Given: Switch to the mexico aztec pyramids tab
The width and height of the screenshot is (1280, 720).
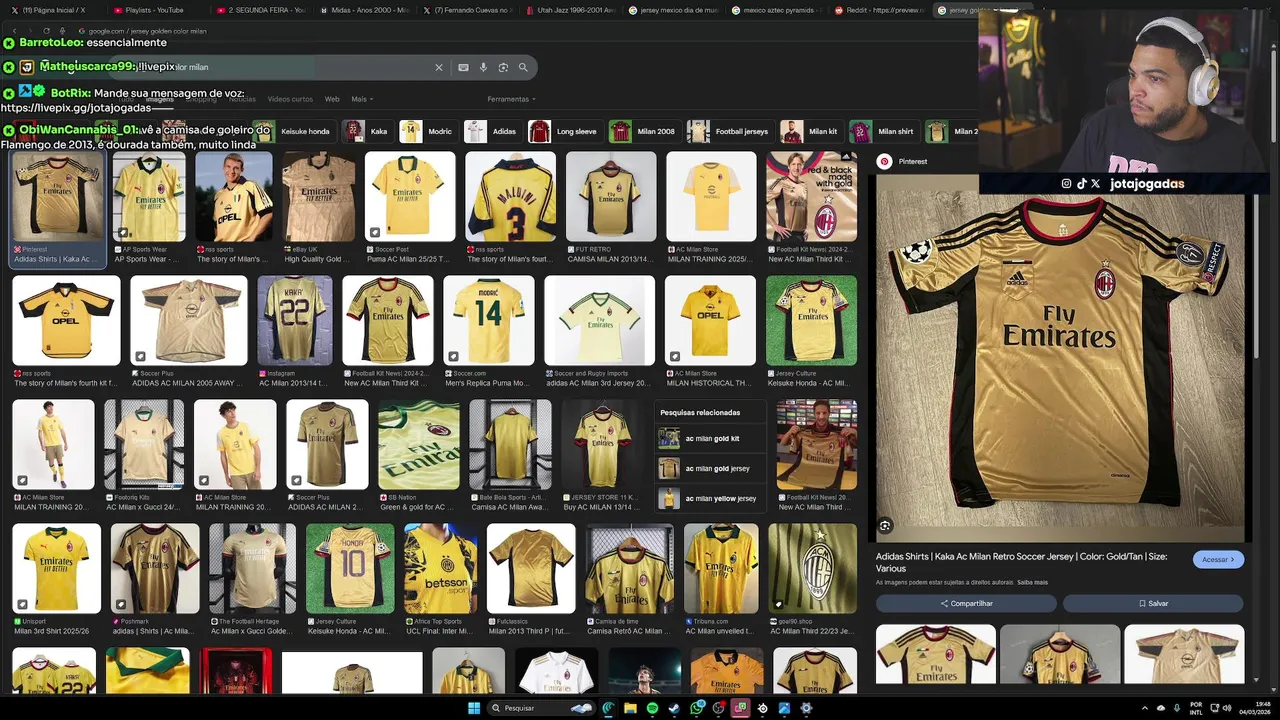Looking at the screenshot, I should pyautogui.click(x=776, y=10).
